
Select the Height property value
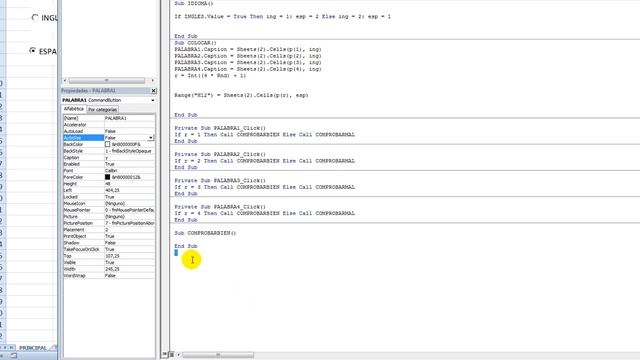pos(130,184)
